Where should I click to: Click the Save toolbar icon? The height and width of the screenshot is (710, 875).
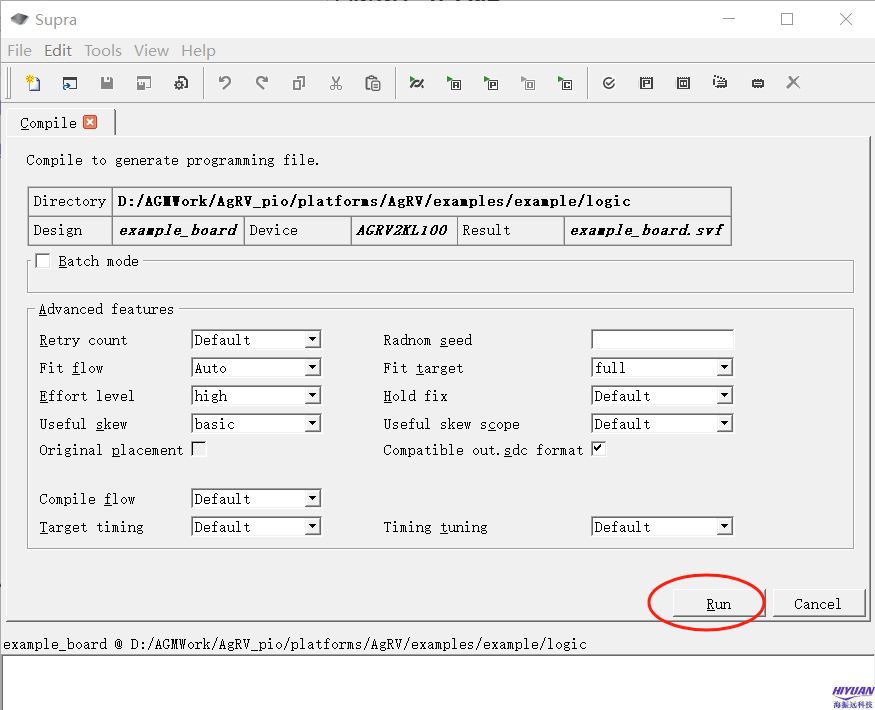click(107, 83)
